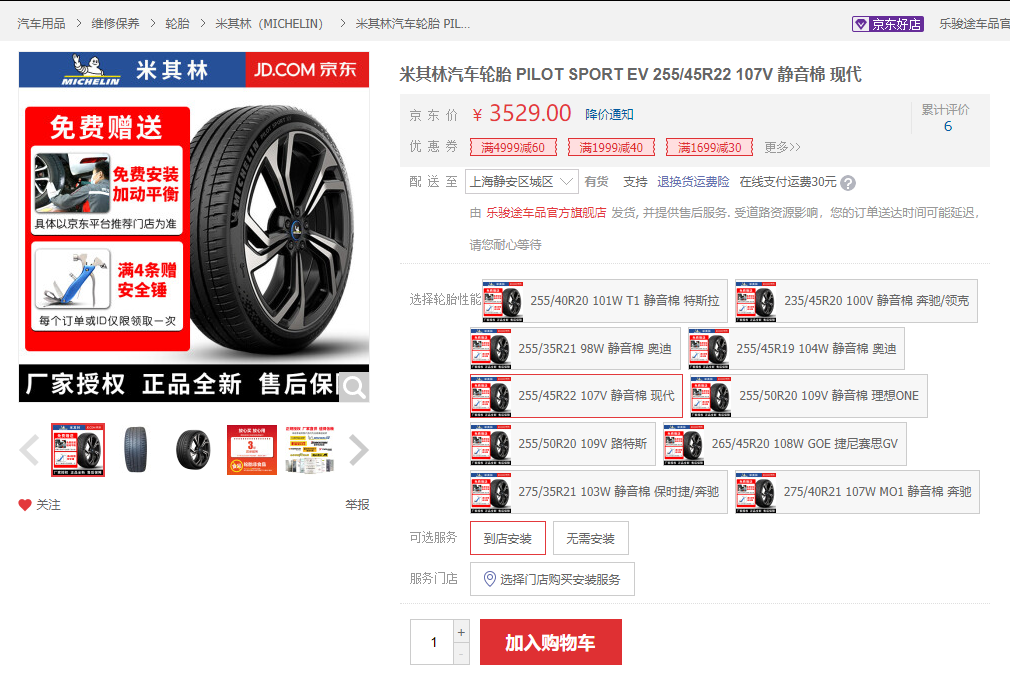Click location pin in 选择门店购买安装服务
1010x685 pixels.
(490, 579)
